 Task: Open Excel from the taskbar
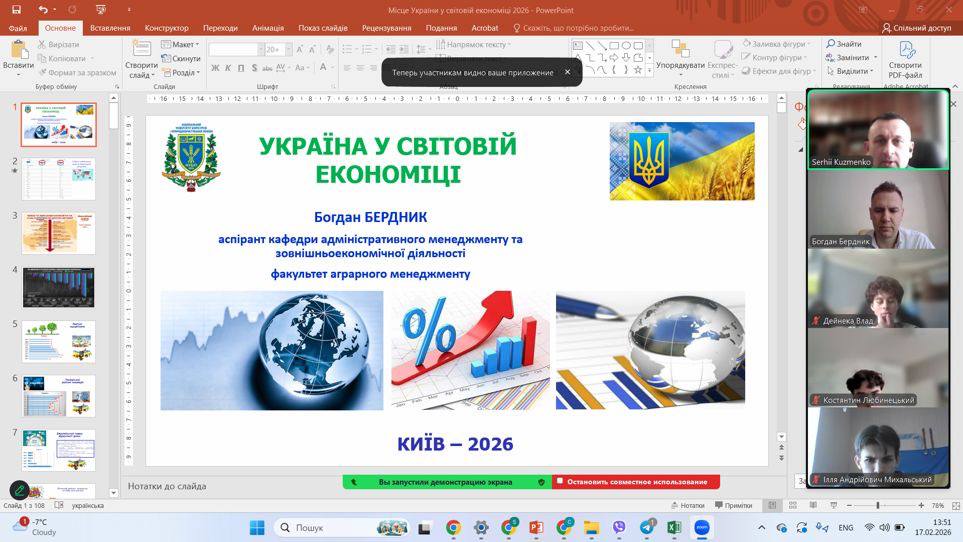coord(674,527)
